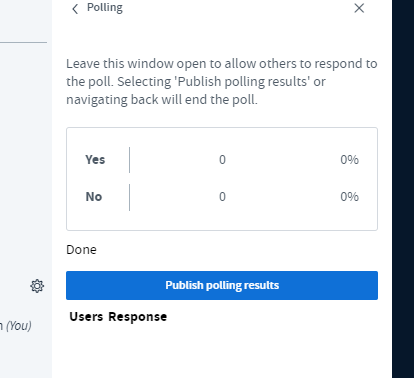Click the 0% figure for Yes

click(349, 160)
